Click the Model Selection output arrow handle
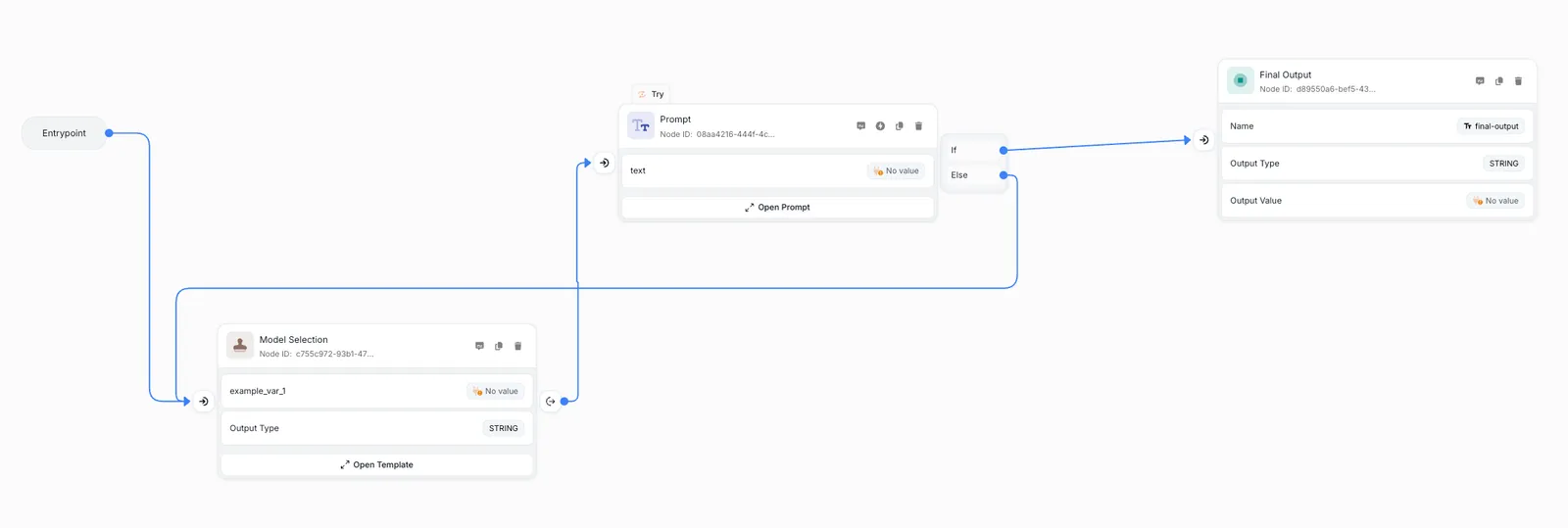This screenshot has height=528, width=1568. [551, 401]
